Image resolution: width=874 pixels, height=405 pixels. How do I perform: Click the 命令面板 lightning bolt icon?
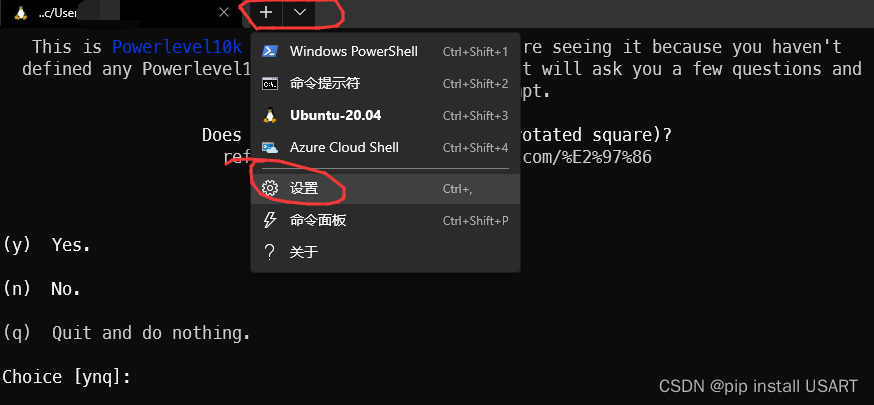[269, 220]
